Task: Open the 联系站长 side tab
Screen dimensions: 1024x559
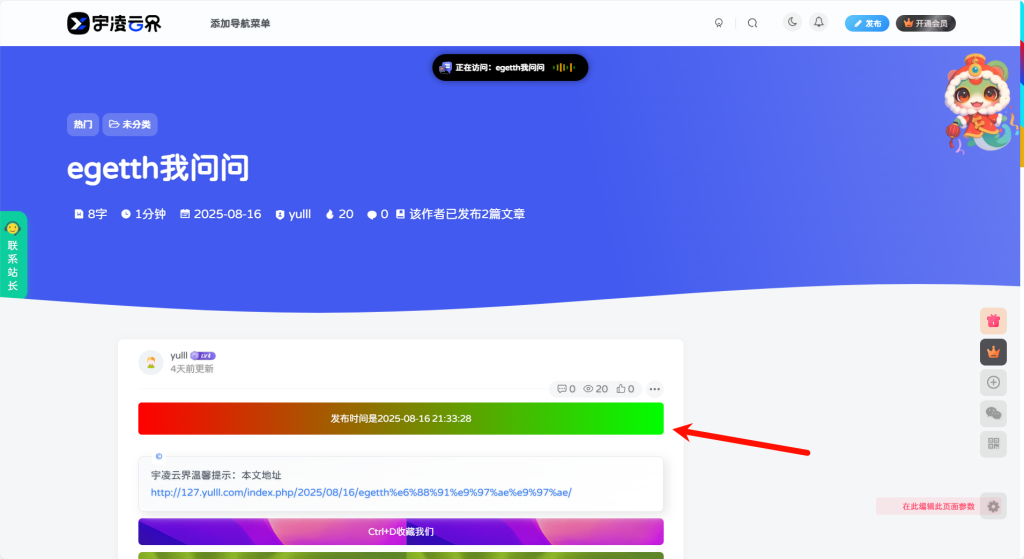Action: (x=13, y=255)
